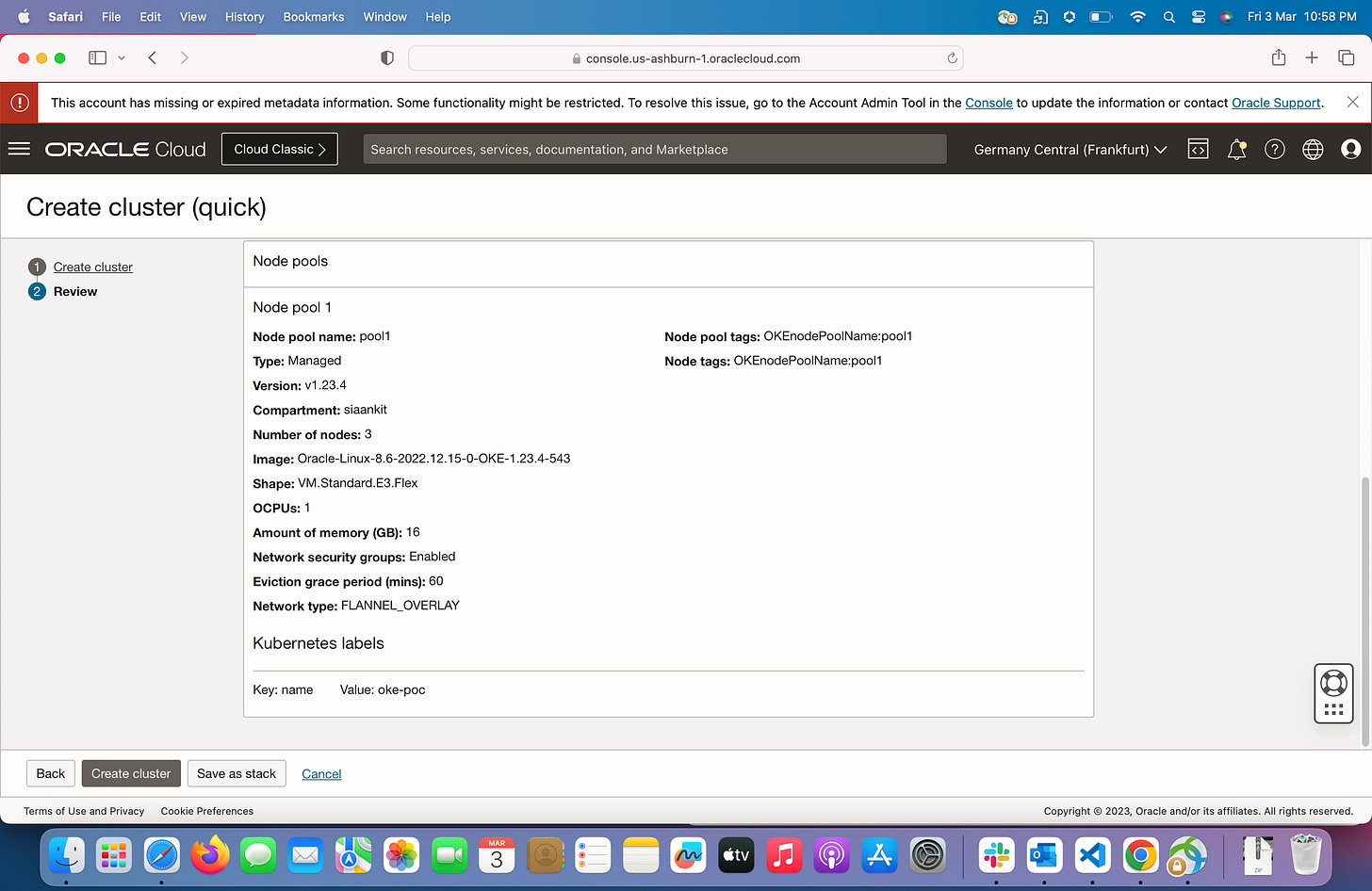Click the page's vertical scrollbar
Screen dimensions: 1372x891
(x=1365, y=610)
